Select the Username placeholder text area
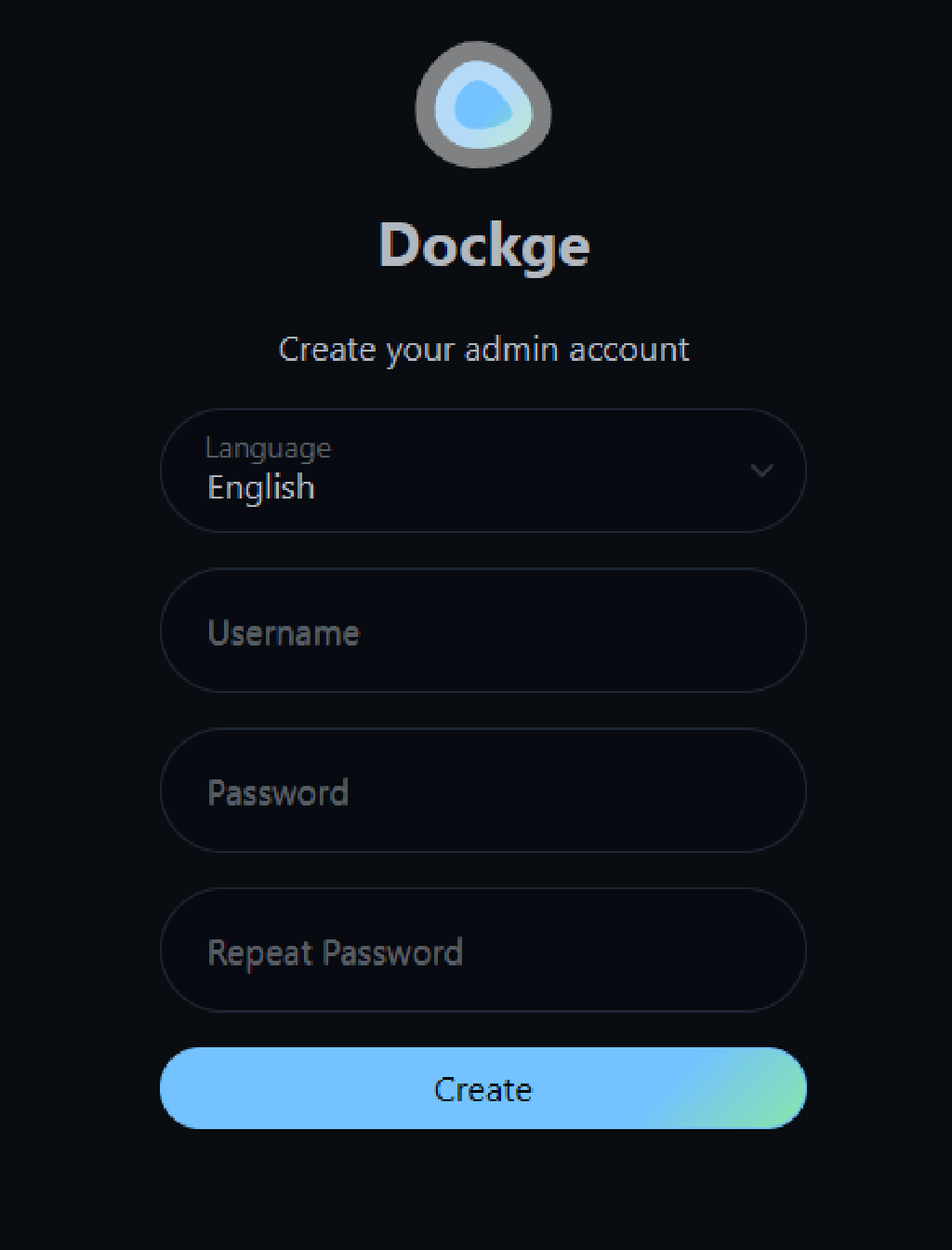952x1250 pixels. pyautogui.click(x=283, y=632)
